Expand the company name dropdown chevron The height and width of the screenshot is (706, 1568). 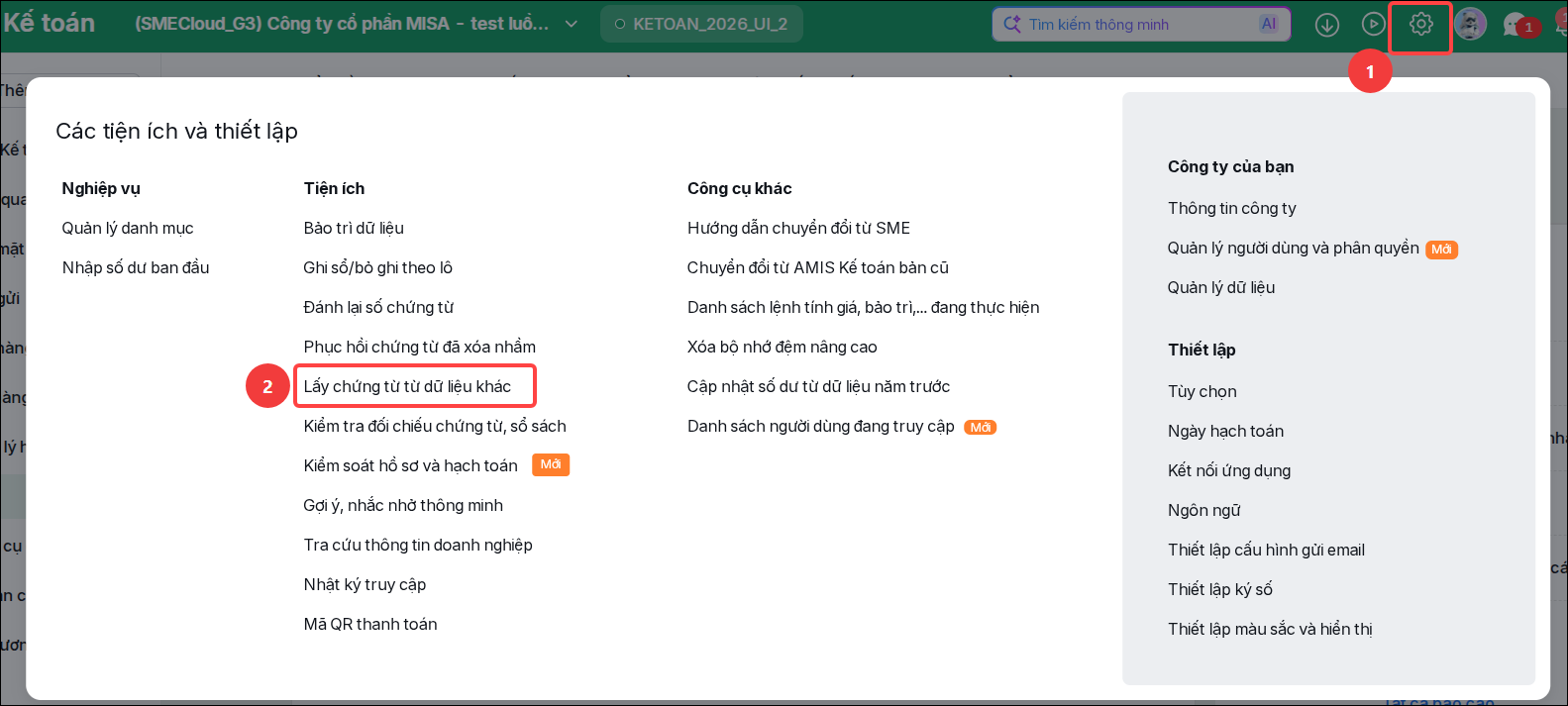572,24
